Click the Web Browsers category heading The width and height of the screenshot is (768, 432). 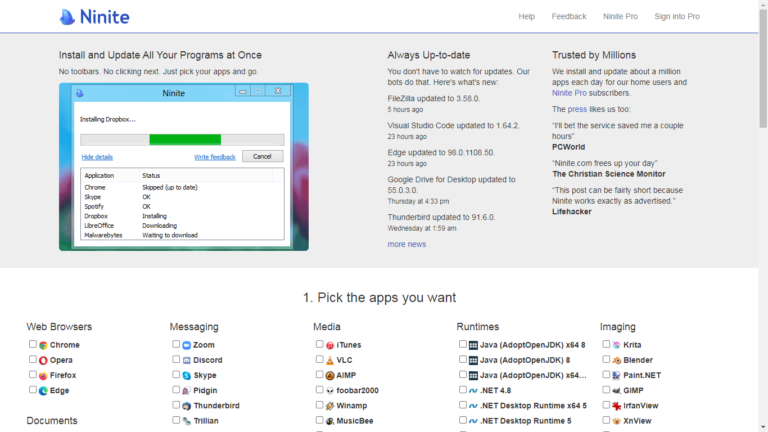point(59,327)
